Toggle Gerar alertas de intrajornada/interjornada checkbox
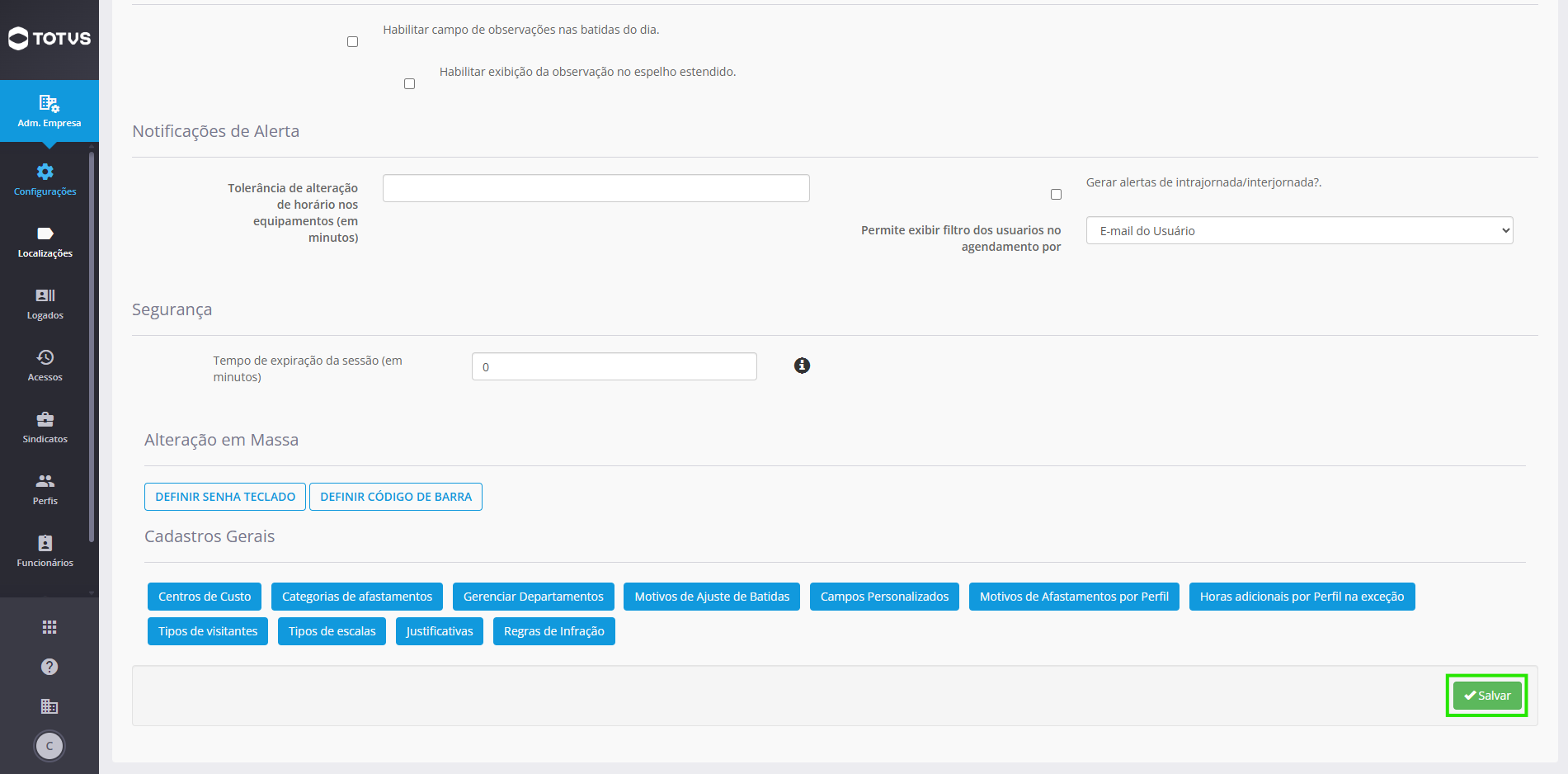 click(1056, 194)
